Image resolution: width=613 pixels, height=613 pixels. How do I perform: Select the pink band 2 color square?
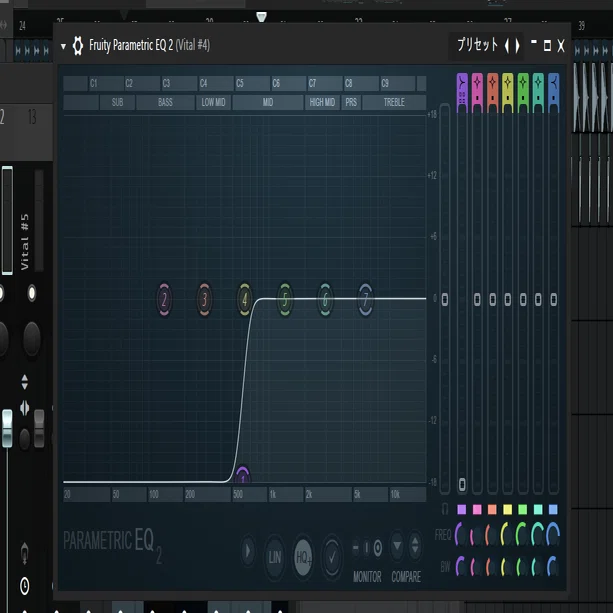click(x=477, y=509)
